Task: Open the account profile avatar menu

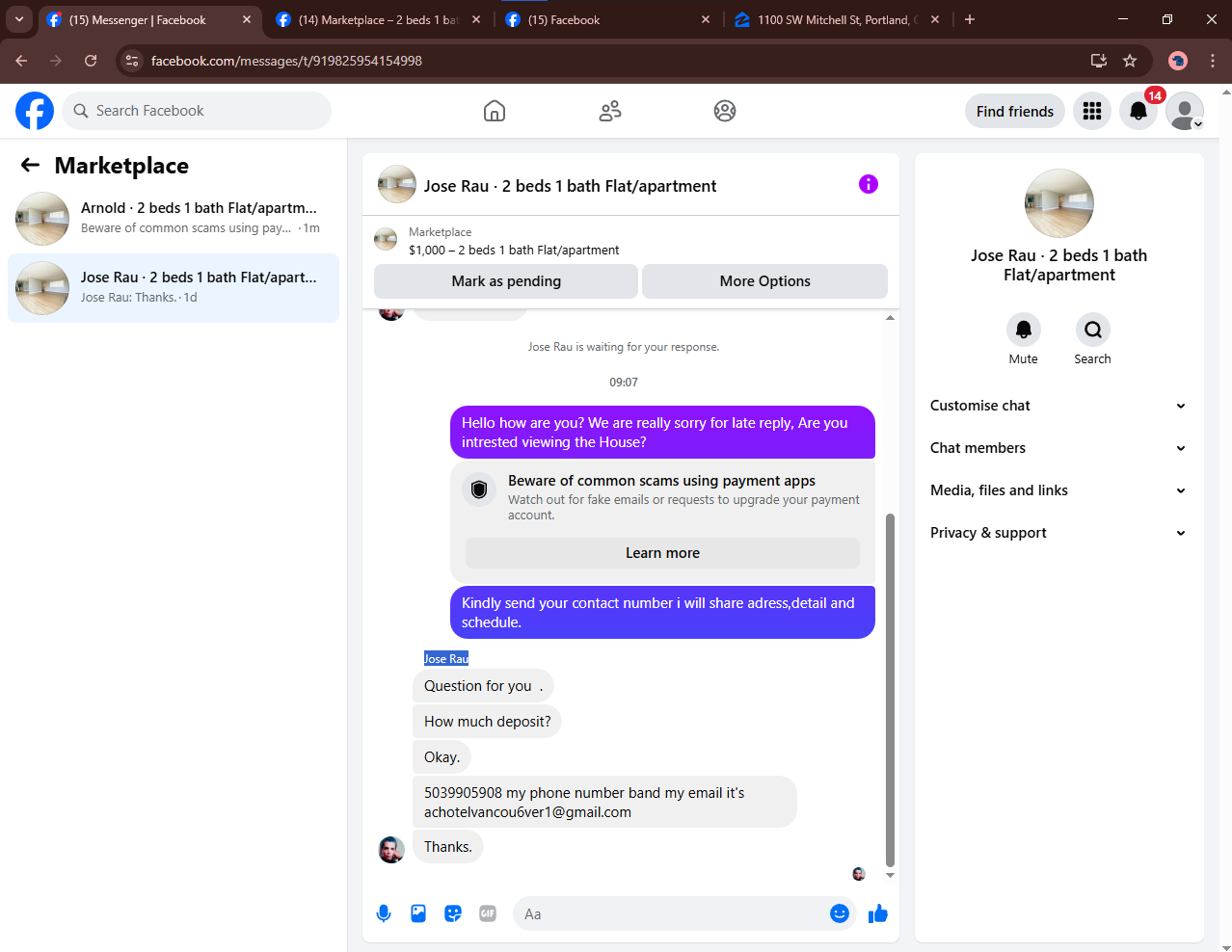Action: coord(1185,111)
